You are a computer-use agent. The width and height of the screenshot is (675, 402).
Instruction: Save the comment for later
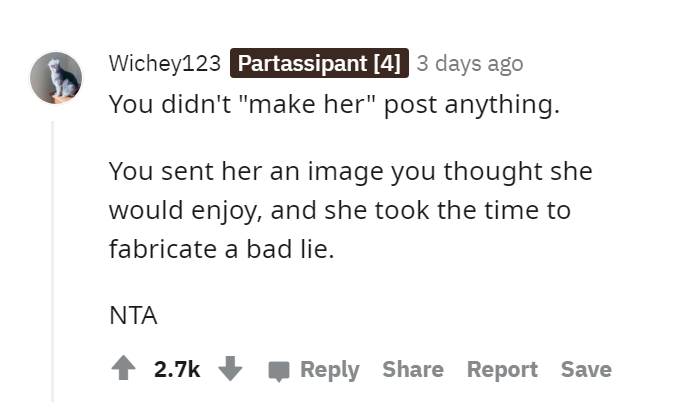[x=586, y=369]
